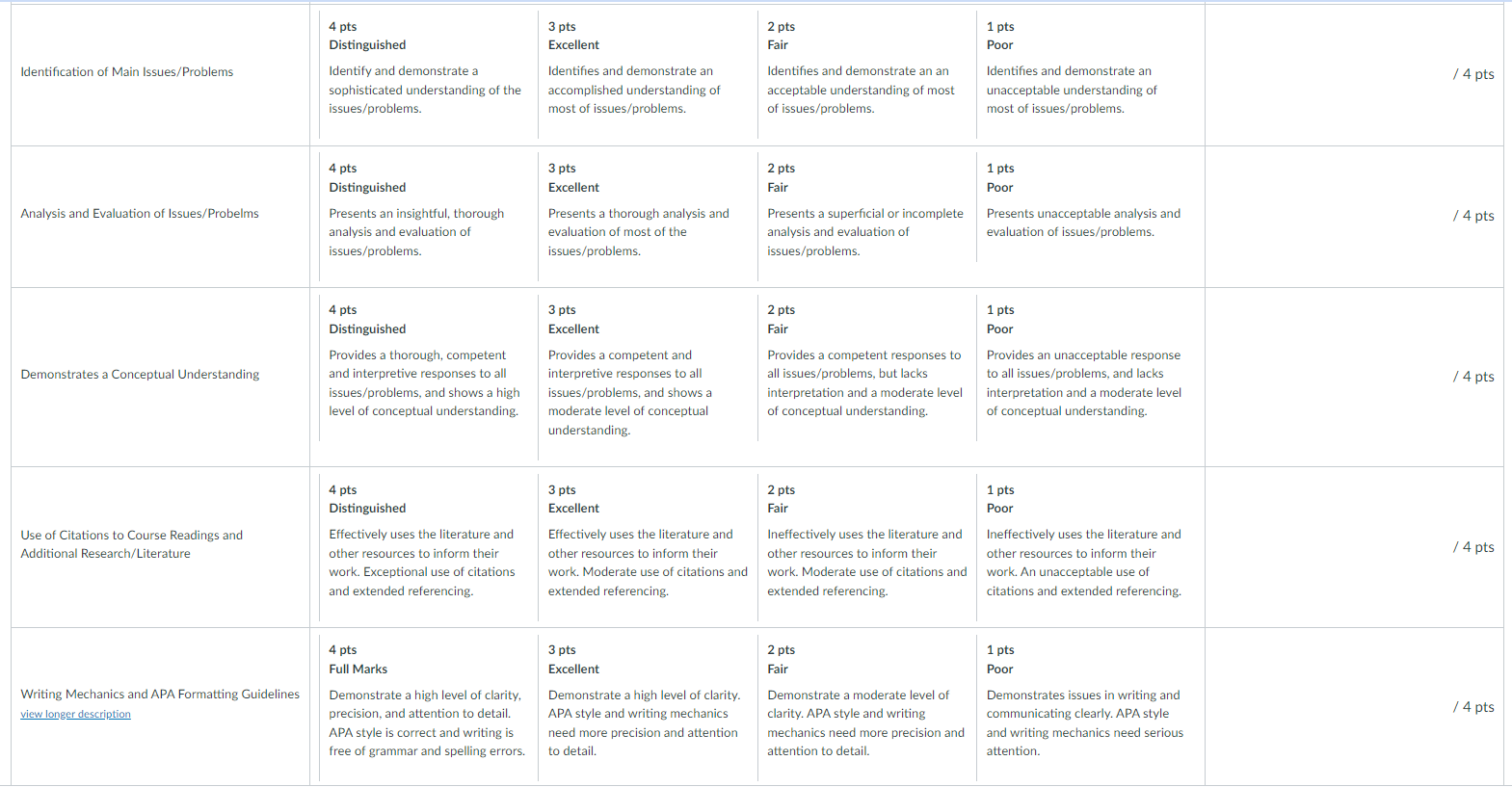Choose 3 pts Excellent for Analysis and Evaluation
The width and height of the screenshot is (1512, 787).
648,217
